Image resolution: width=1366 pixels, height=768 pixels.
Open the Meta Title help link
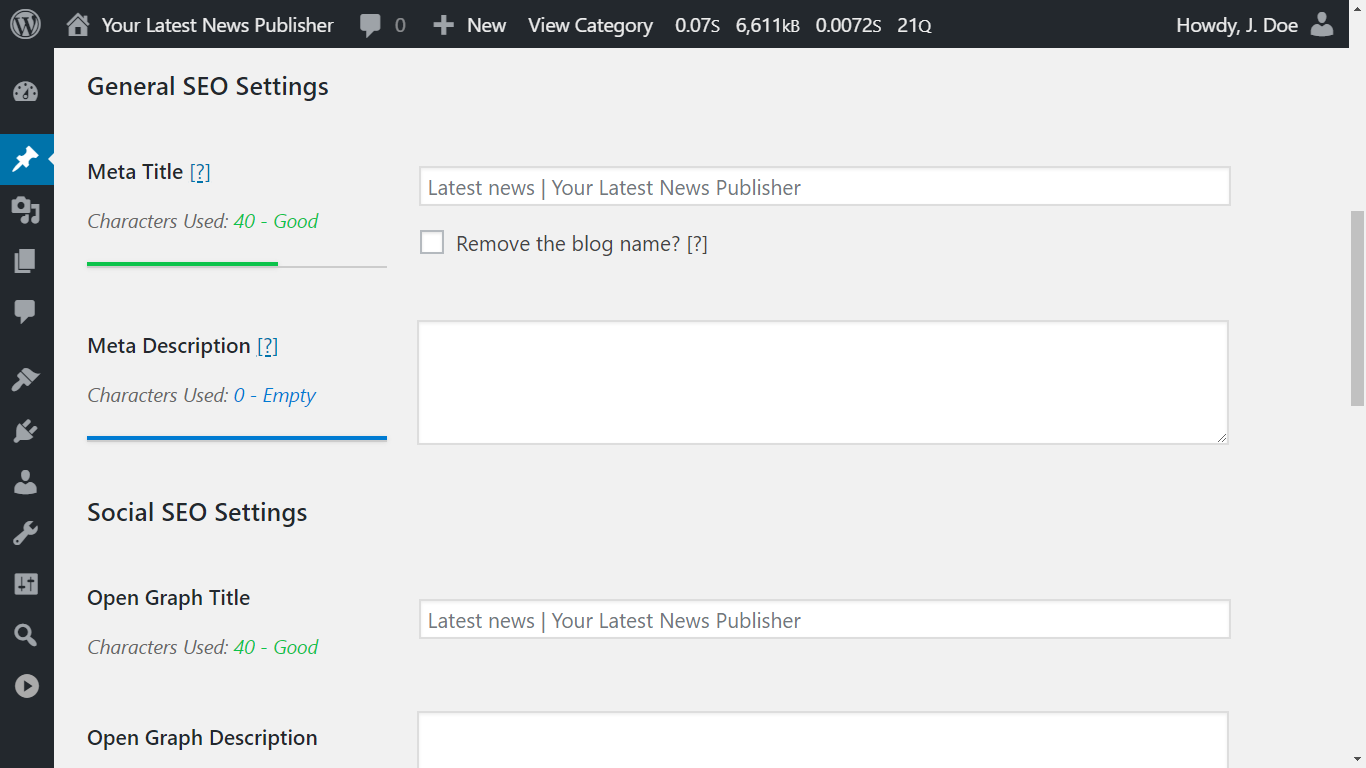[199, 171]
